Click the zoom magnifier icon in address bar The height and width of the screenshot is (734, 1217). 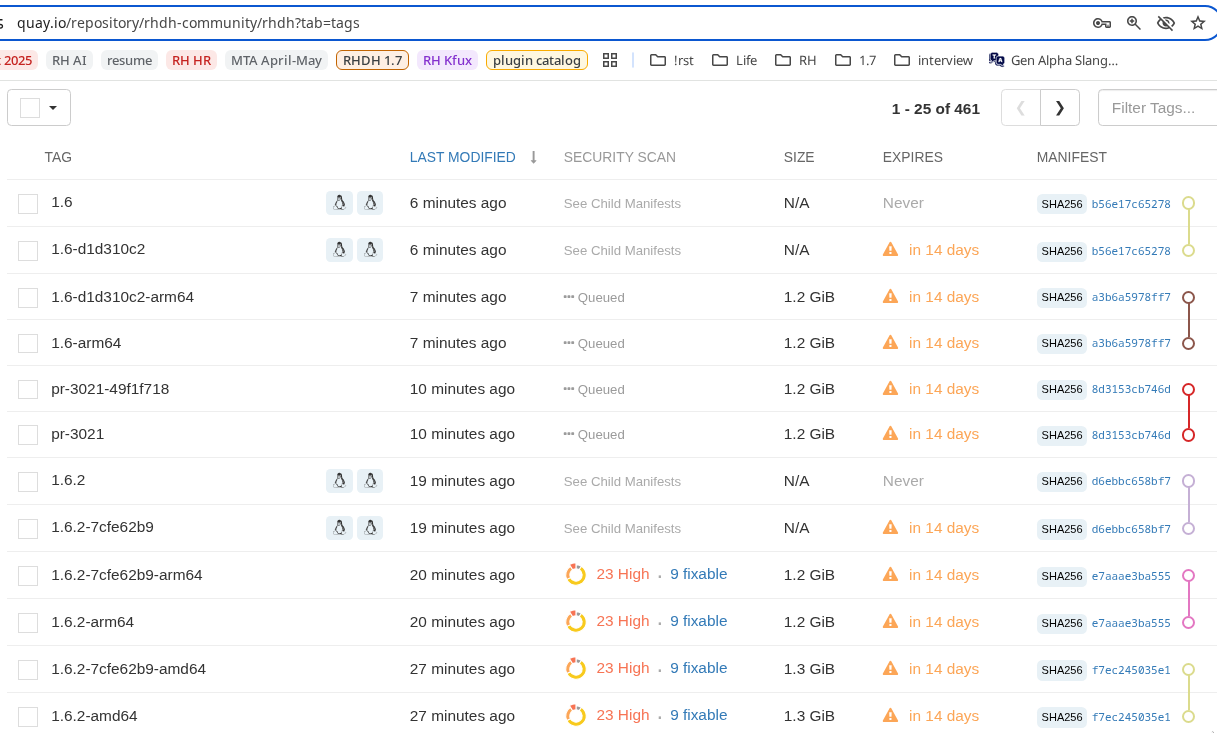[x=1133, y=23]
